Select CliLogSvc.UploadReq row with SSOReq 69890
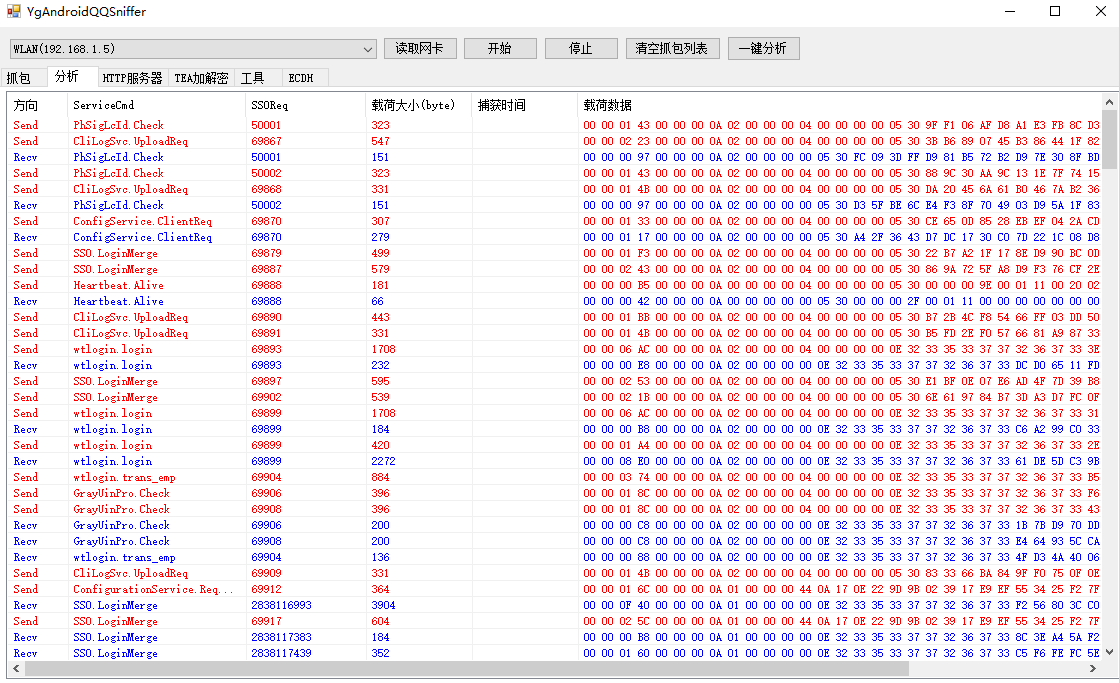Image resolution: width=1119 pixels, height=683 pixels. click(x=555, y=317)
